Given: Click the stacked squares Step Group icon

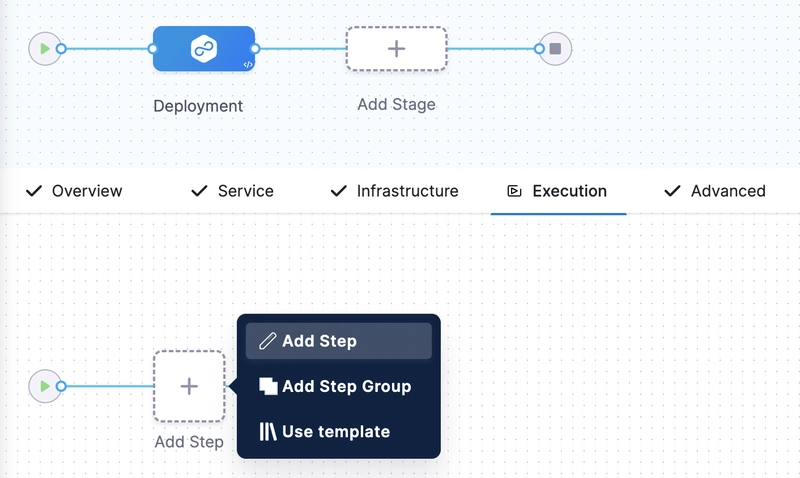Looking at the screenshot, I should click(268, 386).
